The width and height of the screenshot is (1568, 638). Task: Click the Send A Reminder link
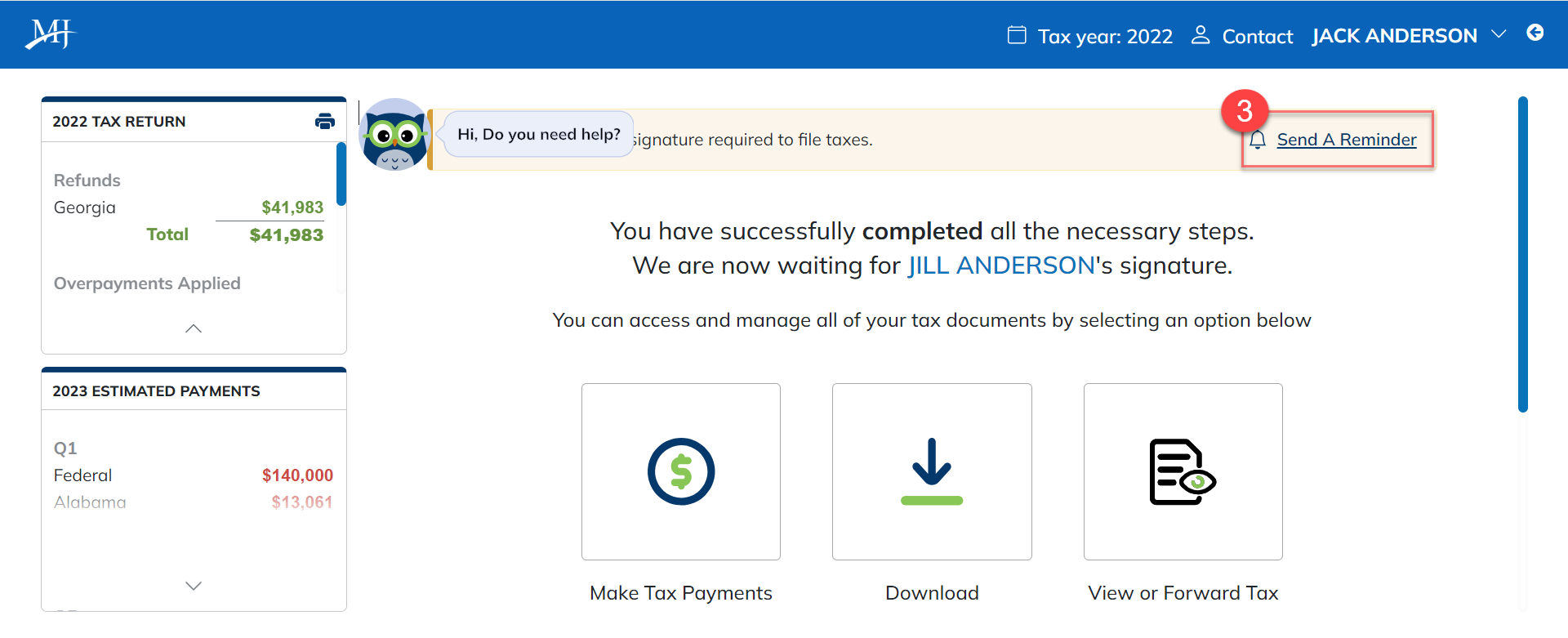coord(1346,140)
